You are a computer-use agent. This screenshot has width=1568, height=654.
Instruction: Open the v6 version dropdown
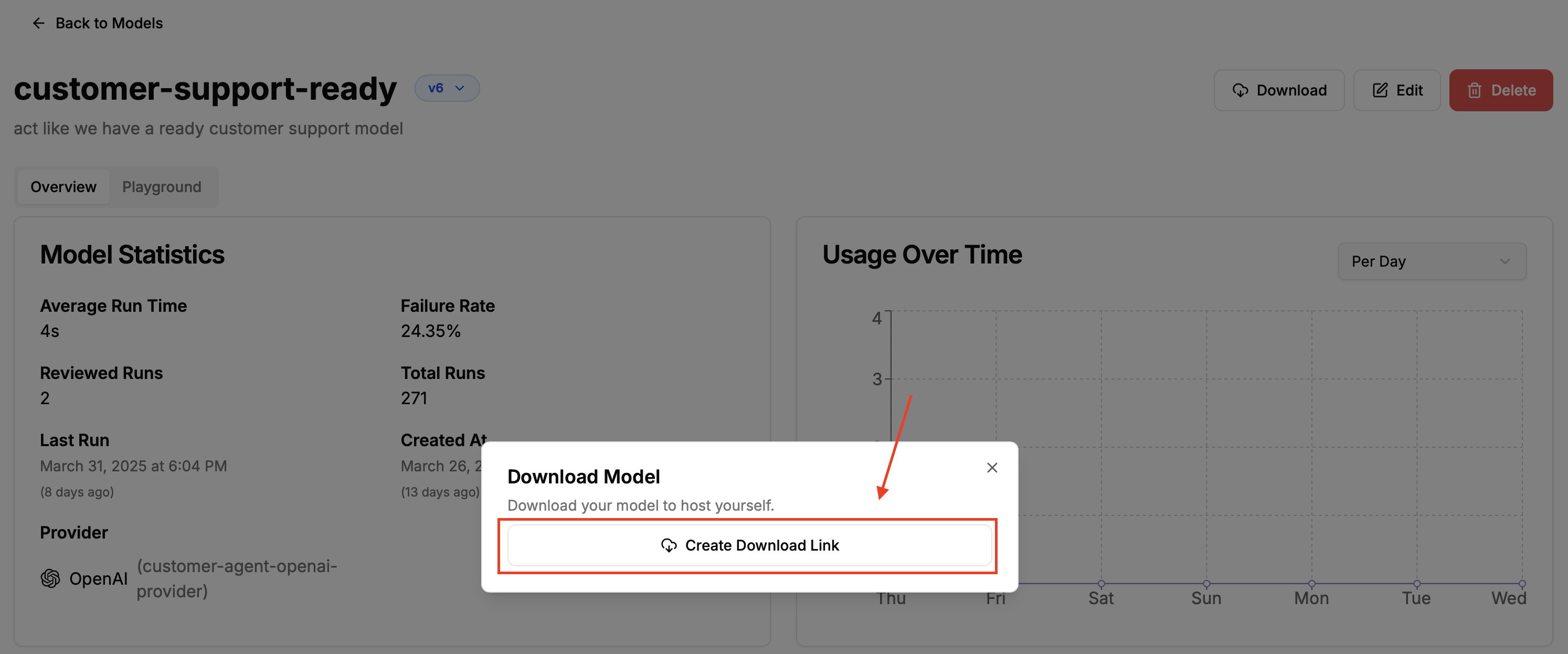pos(447,88)
